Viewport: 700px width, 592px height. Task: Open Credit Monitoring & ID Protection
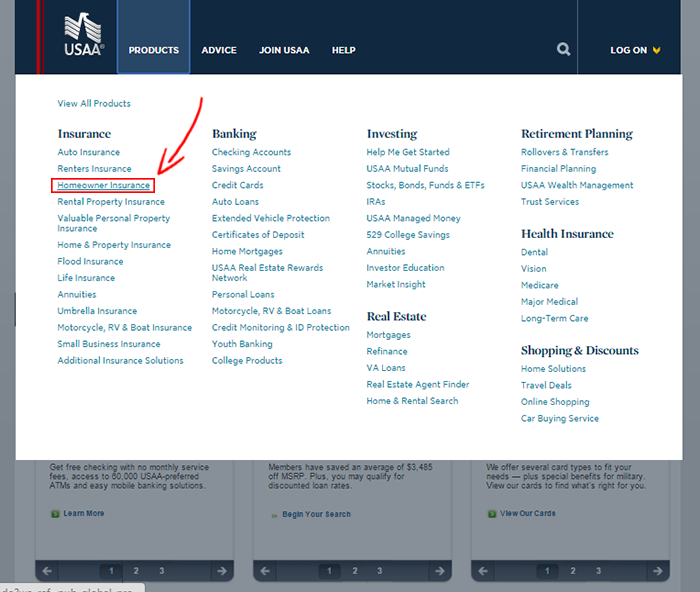click(x=280, y=328)
